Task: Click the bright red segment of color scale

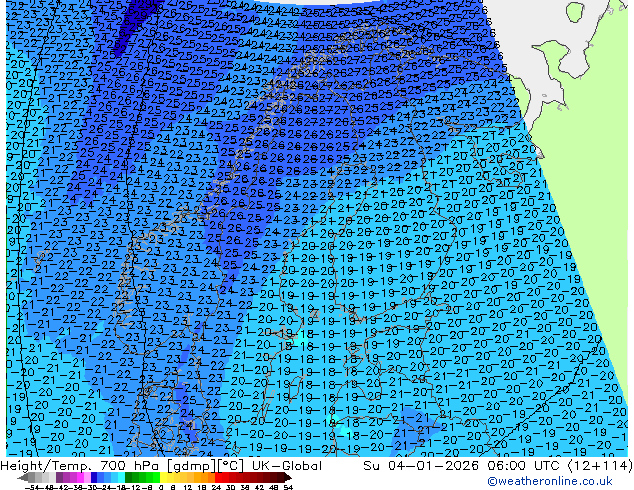Action: click(x=218, y=477)
